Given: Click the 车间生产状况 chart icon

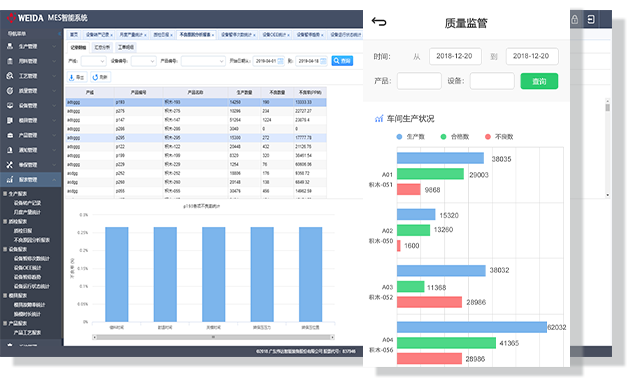Looking at the screenshot, I should point(379,118).
